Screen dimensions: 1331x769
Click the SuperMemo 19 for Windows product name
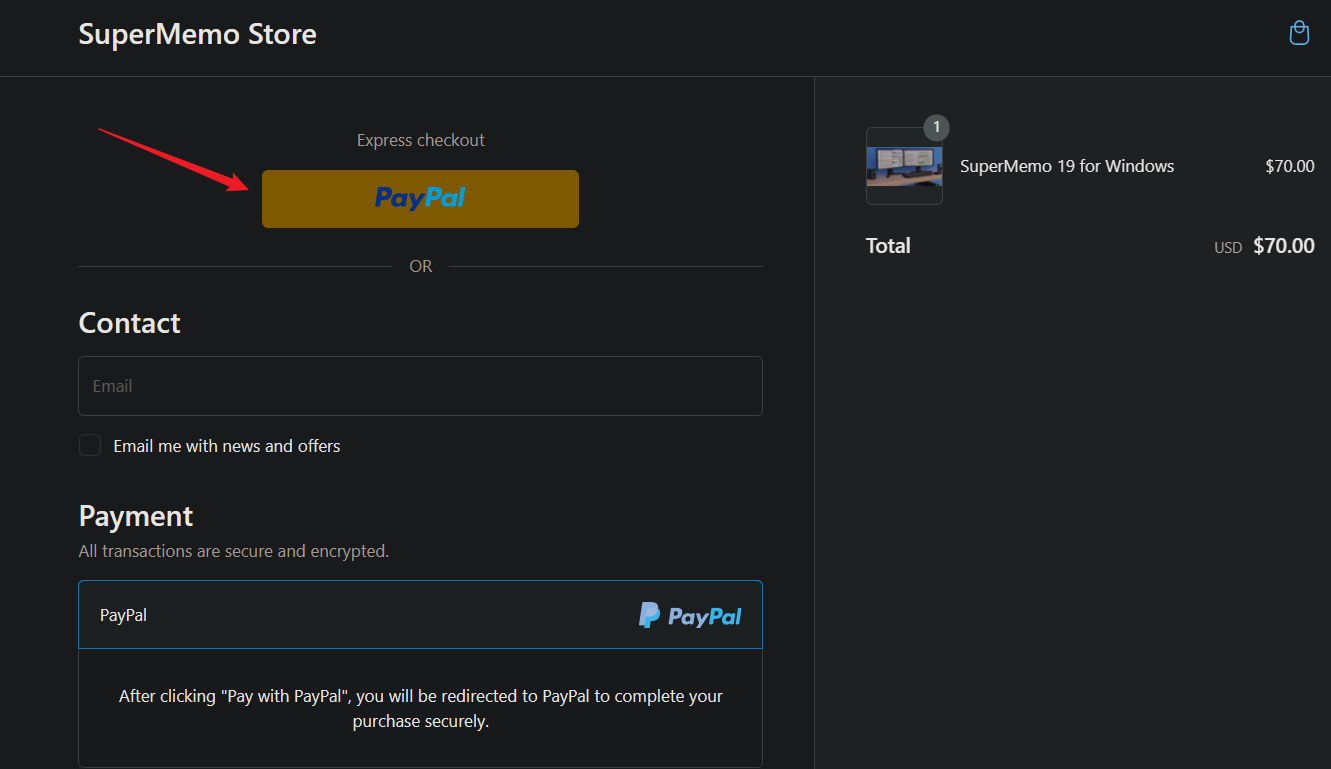coord(1067,167)
